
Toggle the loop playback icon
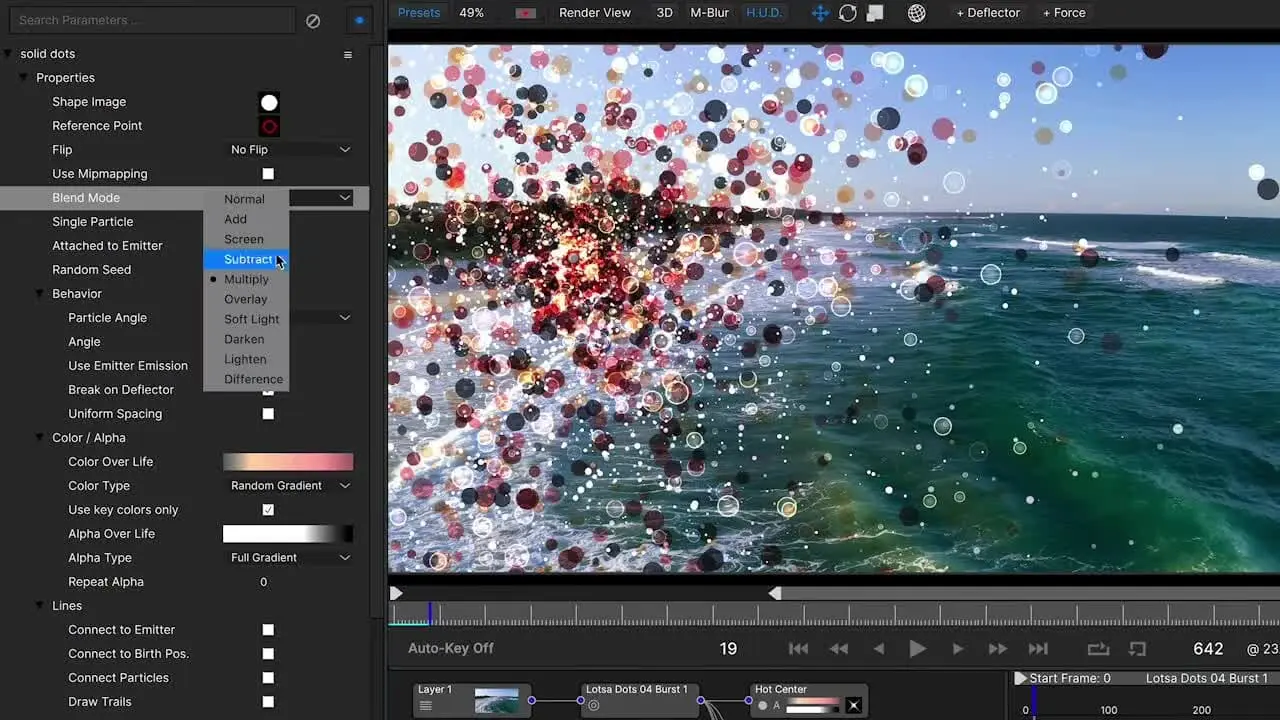tap(1098, 649)
